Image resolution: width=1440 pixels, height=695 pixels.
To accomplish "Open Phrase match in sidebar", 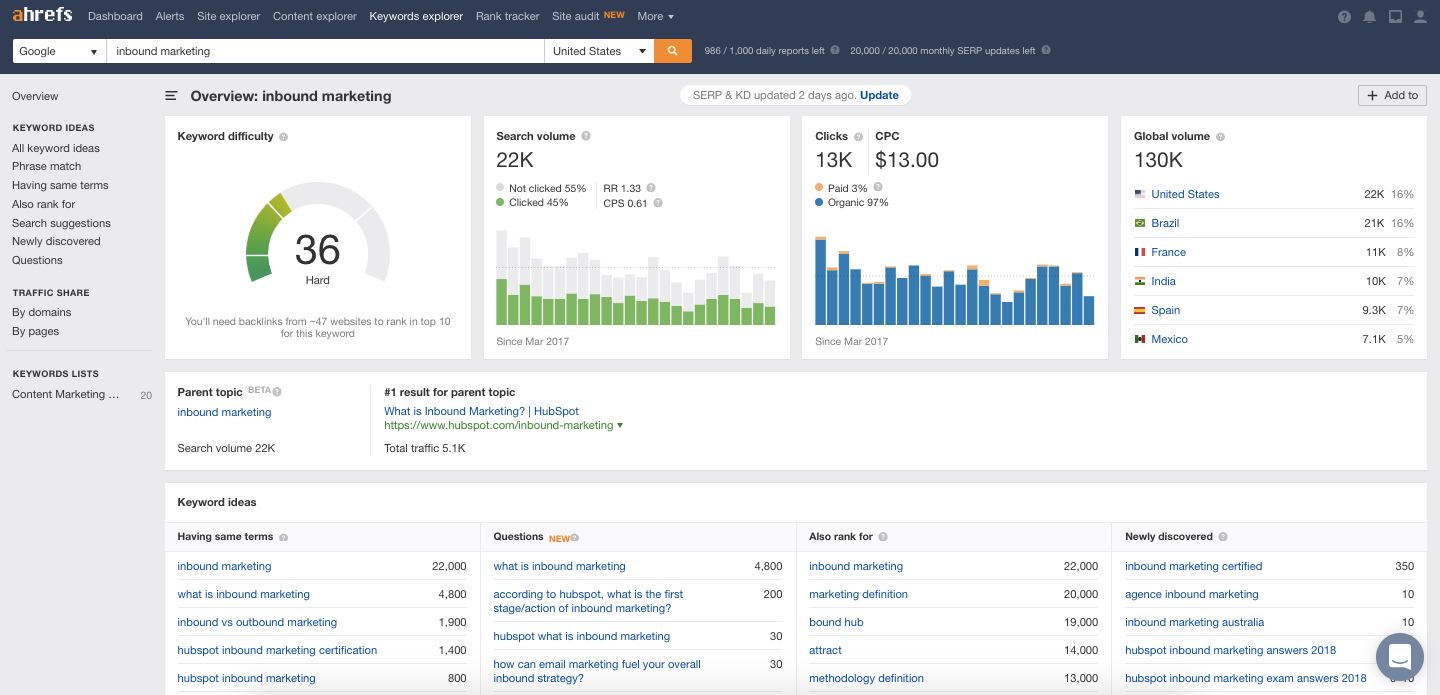I will [47, 166].
